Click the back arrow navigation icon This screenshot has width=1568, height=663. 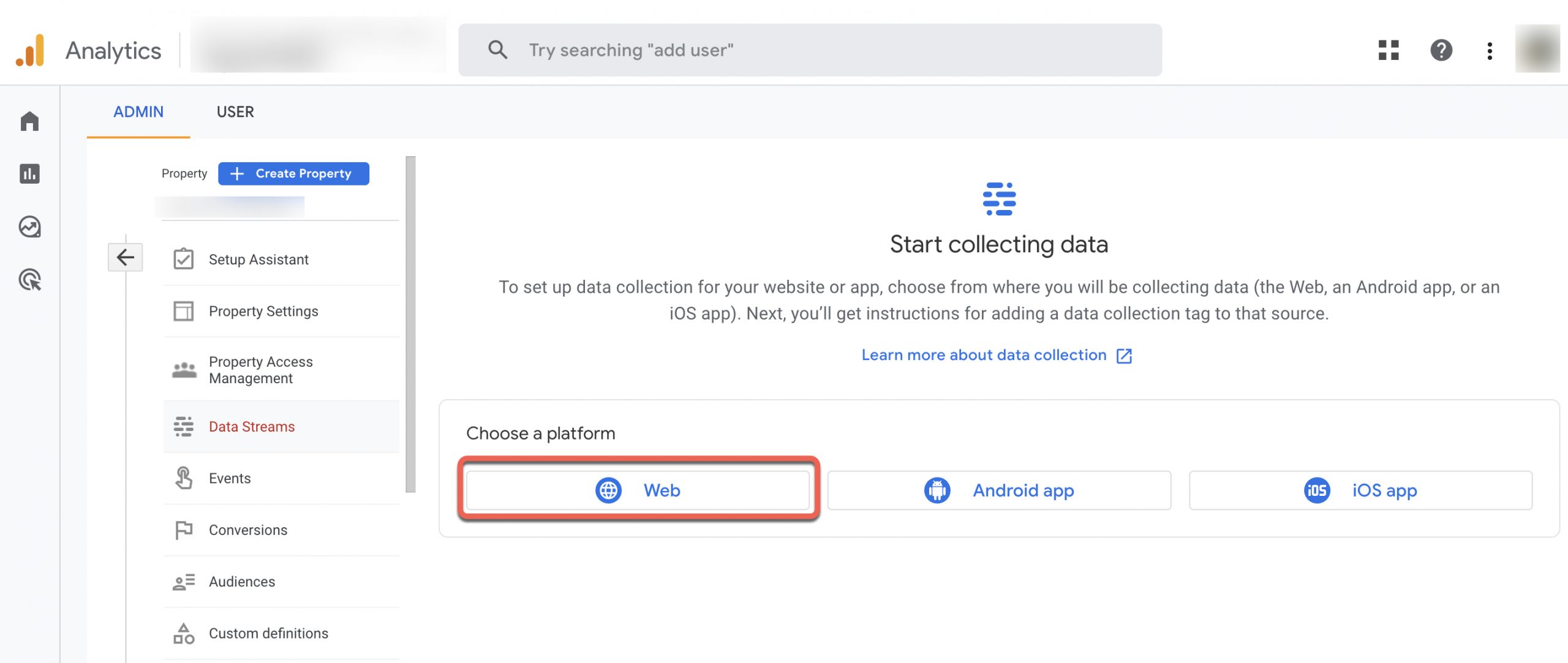(x=125, y=257)
